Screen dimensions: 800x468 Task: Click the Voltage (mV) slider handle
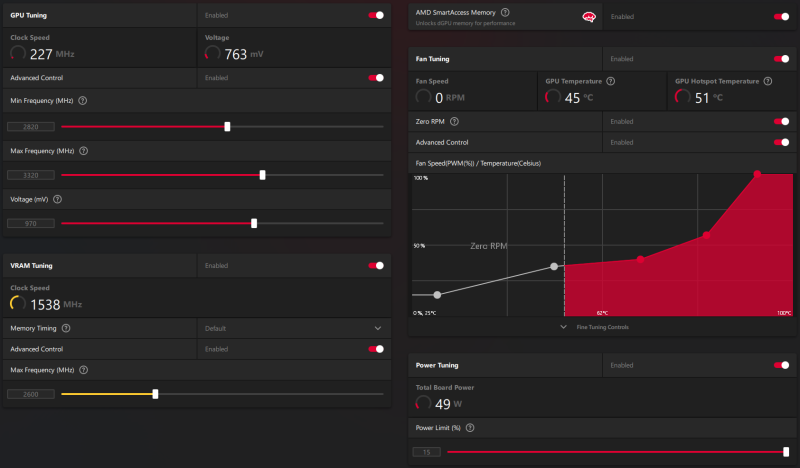pyautogui.click(x=254, y=224)
